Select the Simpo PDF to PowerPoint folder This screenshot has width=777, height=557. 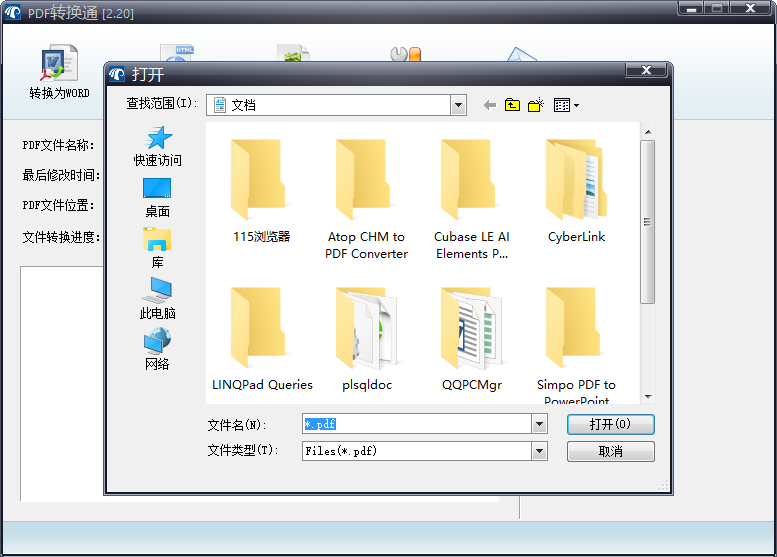[x=576, y=345]
